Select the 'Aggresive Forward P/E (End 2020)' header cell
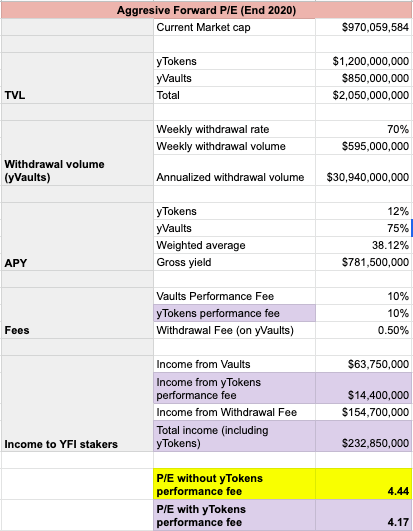 (206, 10)
